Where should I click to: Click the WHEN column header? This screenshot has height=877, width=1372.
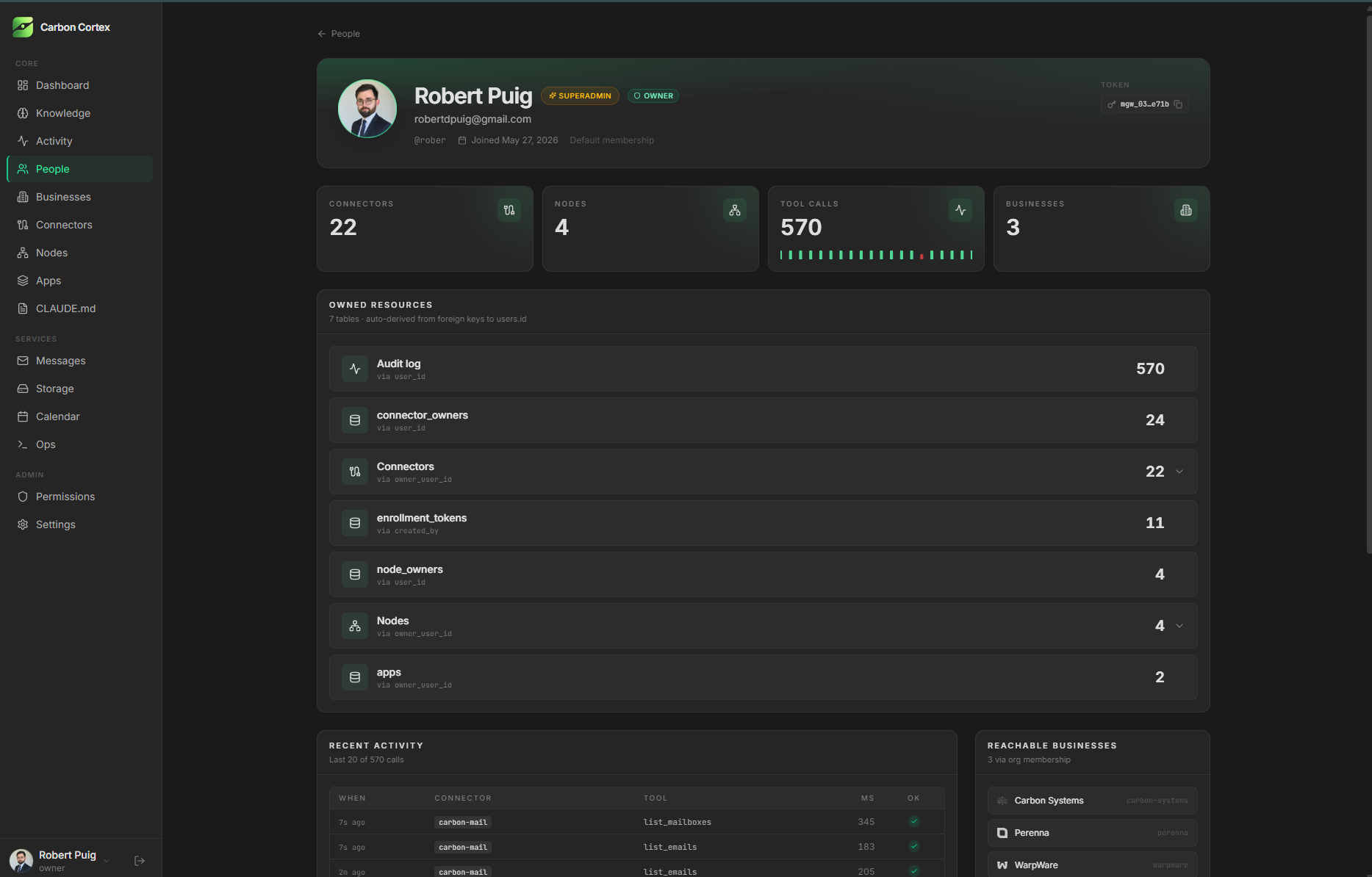[x=352, y=798]
